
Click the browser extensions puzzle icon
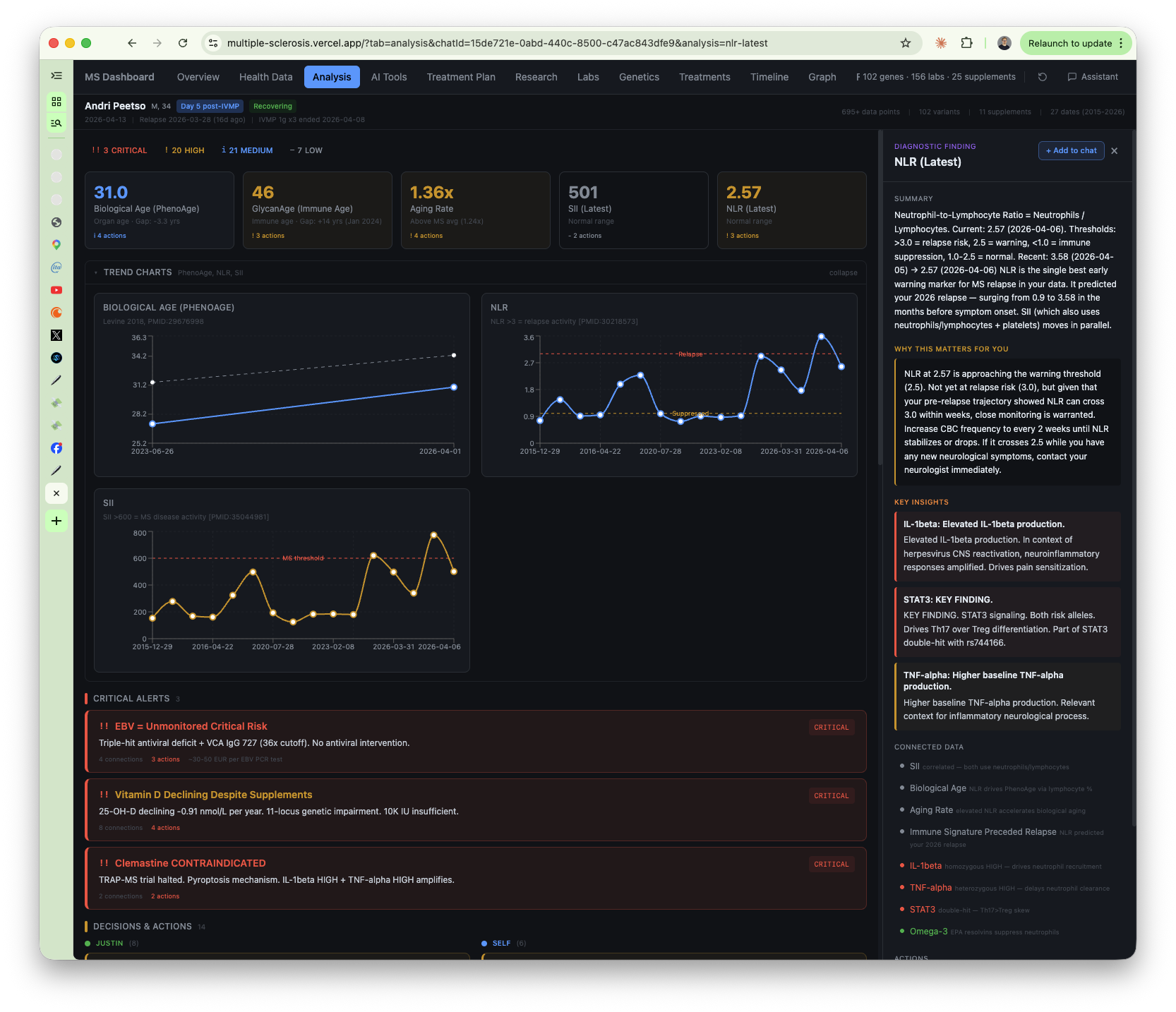coord(966,43)
